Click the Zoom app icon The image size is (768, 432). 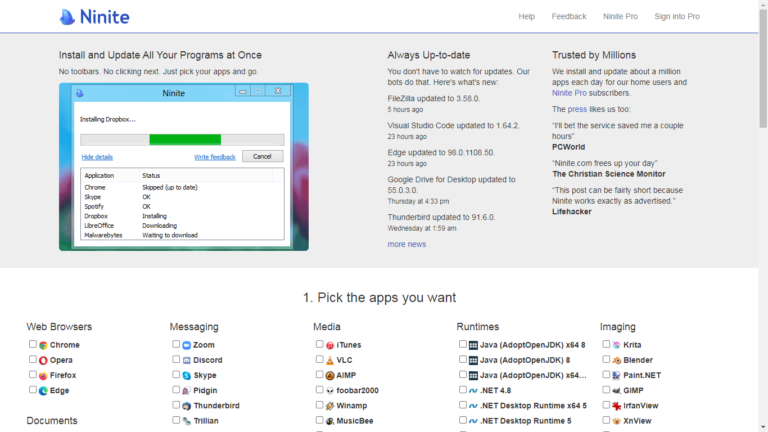click(187, 345)
